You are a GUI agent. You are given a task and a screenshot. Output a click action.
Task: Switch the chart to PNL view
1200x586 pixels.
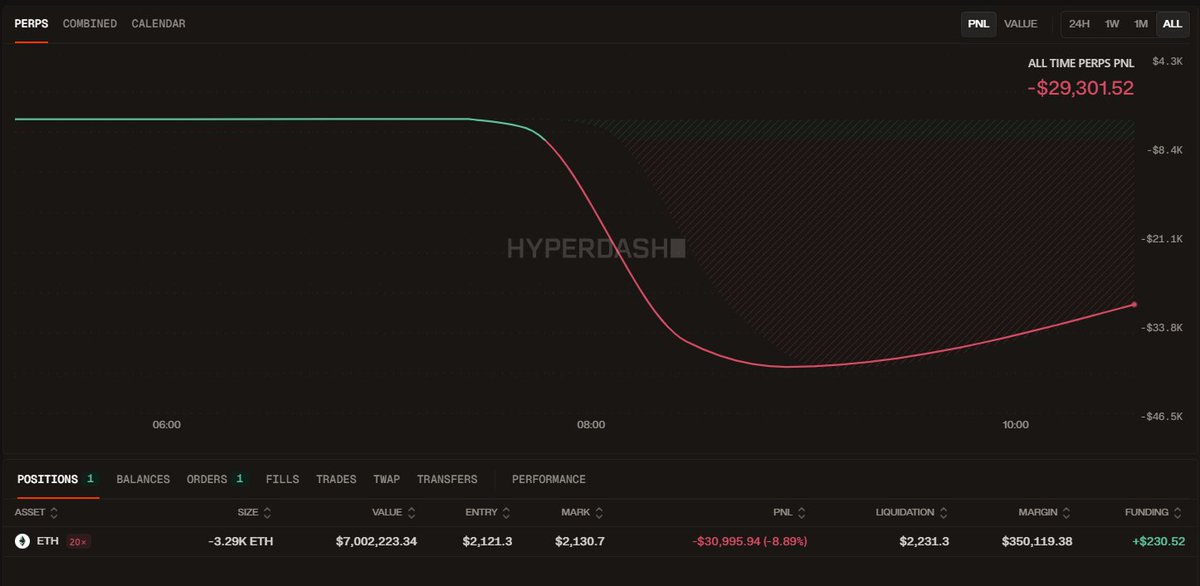point(977,23)
